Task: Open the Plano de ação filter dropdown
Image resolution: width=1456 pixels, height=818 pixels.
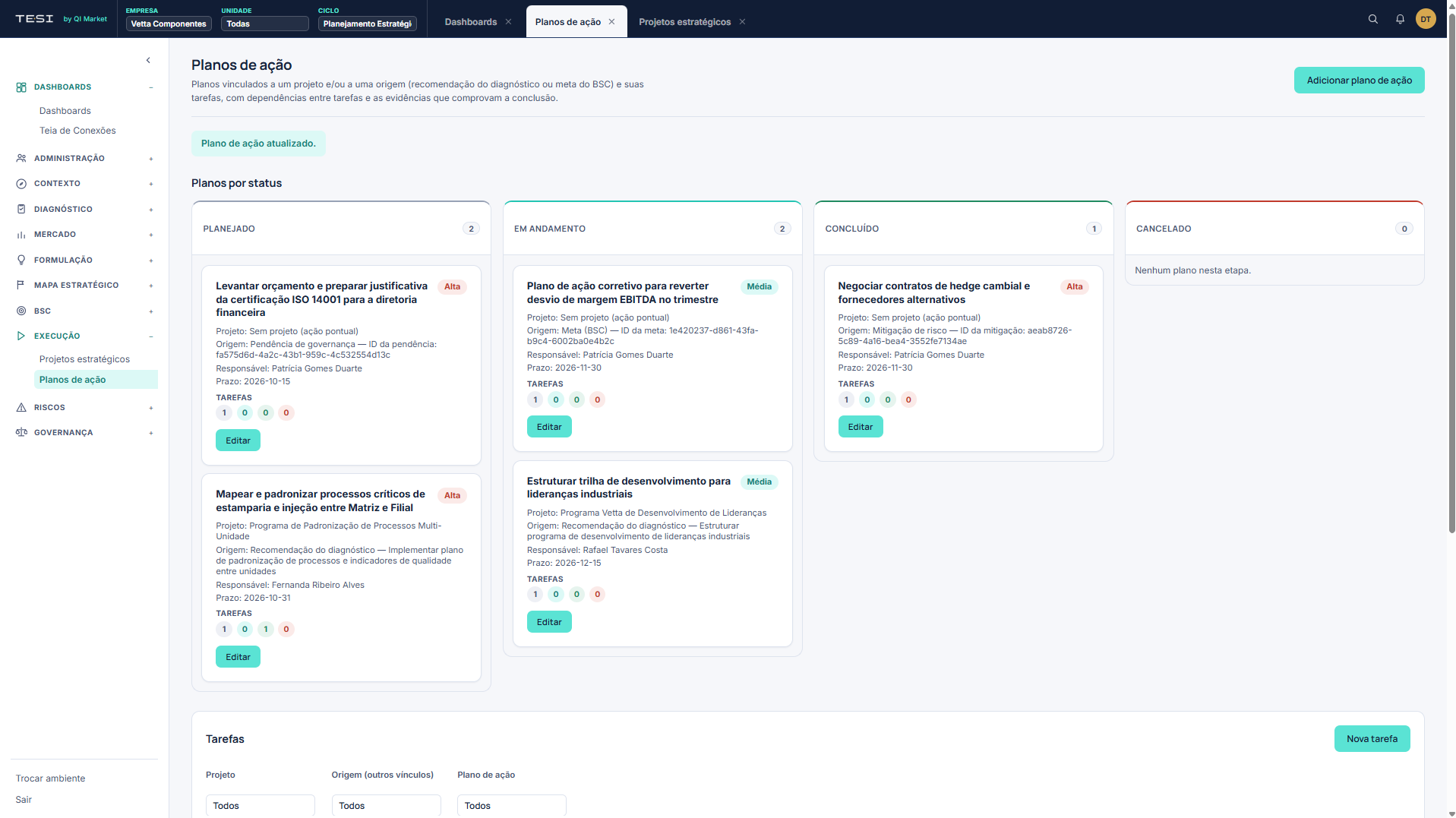Action: (x=512, y=806)
